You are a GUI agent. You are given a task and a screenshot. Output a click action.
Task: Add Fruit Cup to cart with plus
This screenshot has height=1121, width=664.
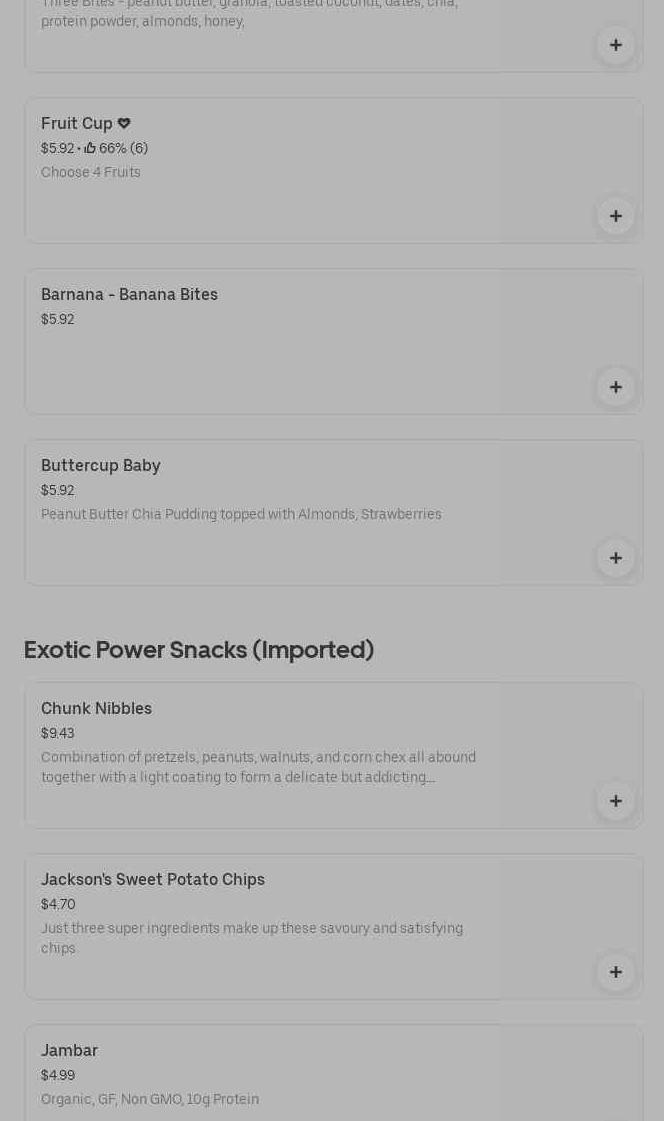pyautogui.click(x=615, y=216)
